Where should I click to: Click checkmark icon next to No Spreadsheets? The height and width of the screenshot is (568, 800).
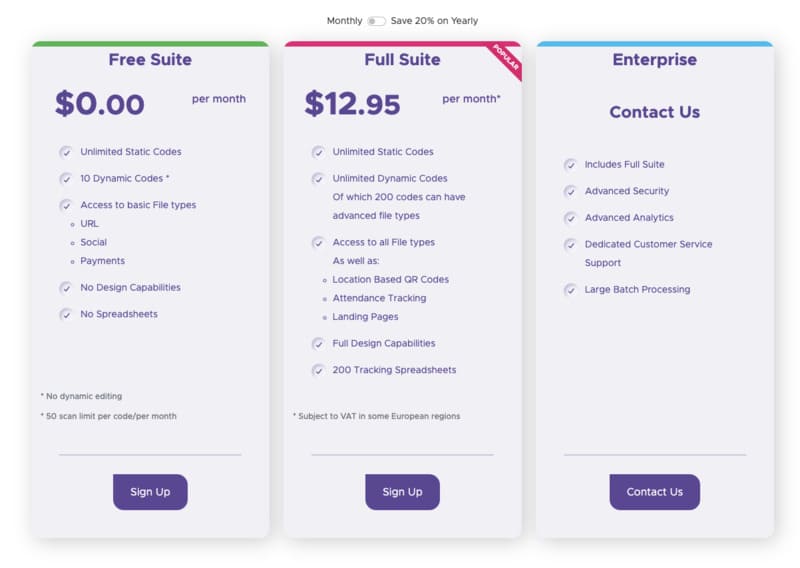pyautogui.click(x=65, y=314)
